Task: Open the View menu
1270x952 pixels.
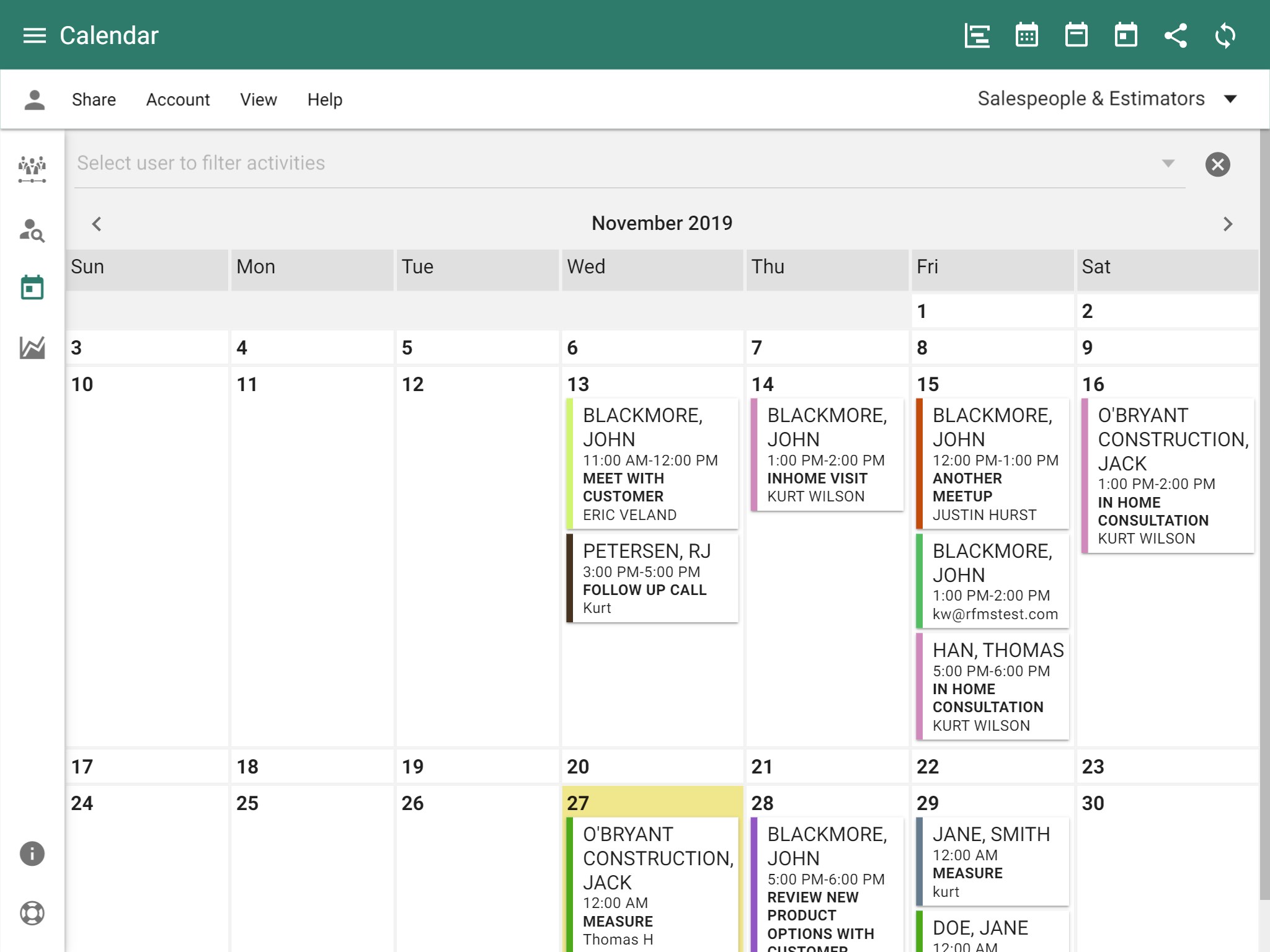Action: click(x=259, y=100)
